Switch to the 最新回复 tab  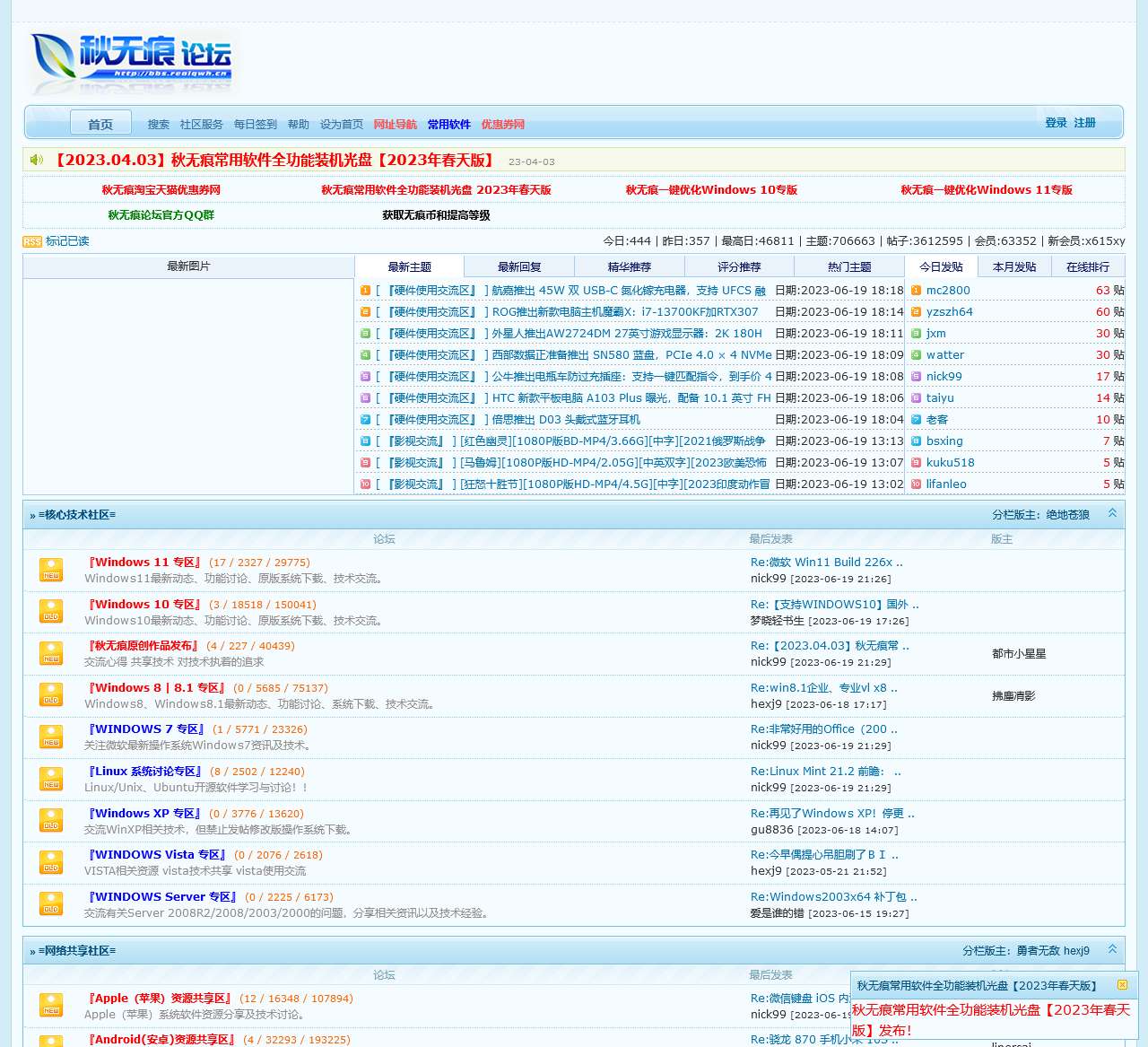tap(519, 267)
